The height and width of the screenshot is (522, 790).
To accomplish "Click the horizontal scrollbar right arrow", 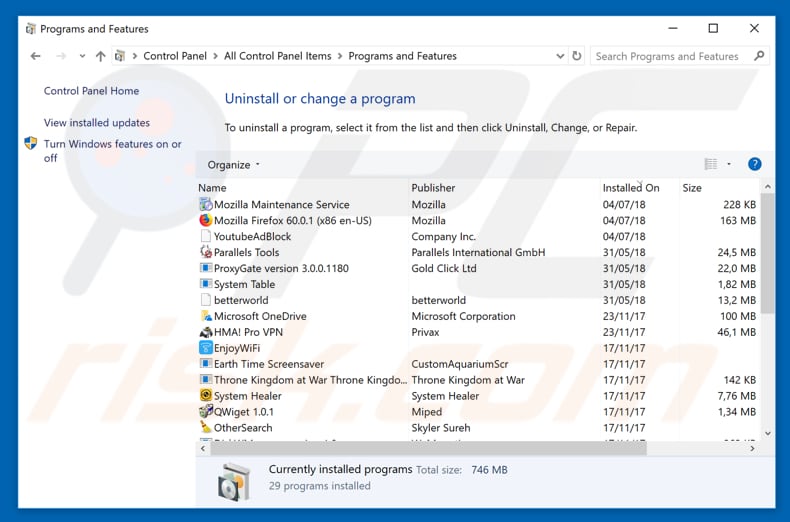I will pos(752,448).
